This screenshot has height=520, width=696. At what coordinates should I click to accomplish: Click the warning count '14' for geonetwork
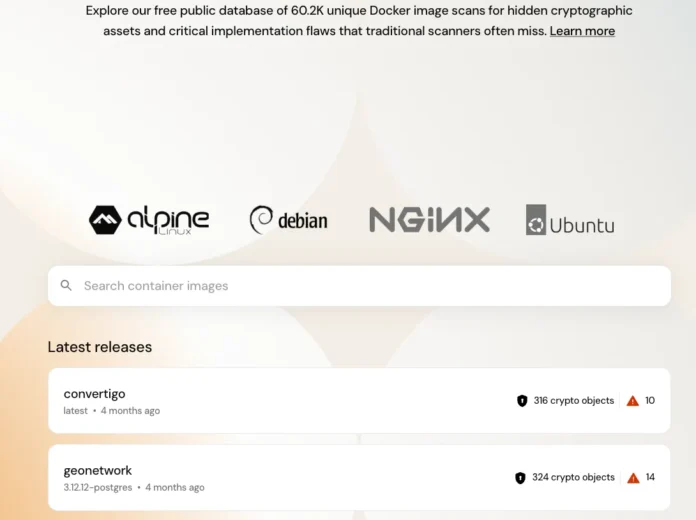point(650,477)
